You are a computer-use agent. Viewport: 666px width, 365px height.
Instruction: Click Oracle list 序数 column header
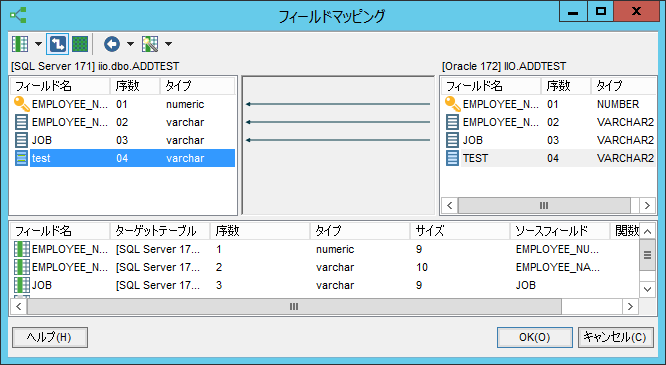pyautogui.click(x=566, y=86)
